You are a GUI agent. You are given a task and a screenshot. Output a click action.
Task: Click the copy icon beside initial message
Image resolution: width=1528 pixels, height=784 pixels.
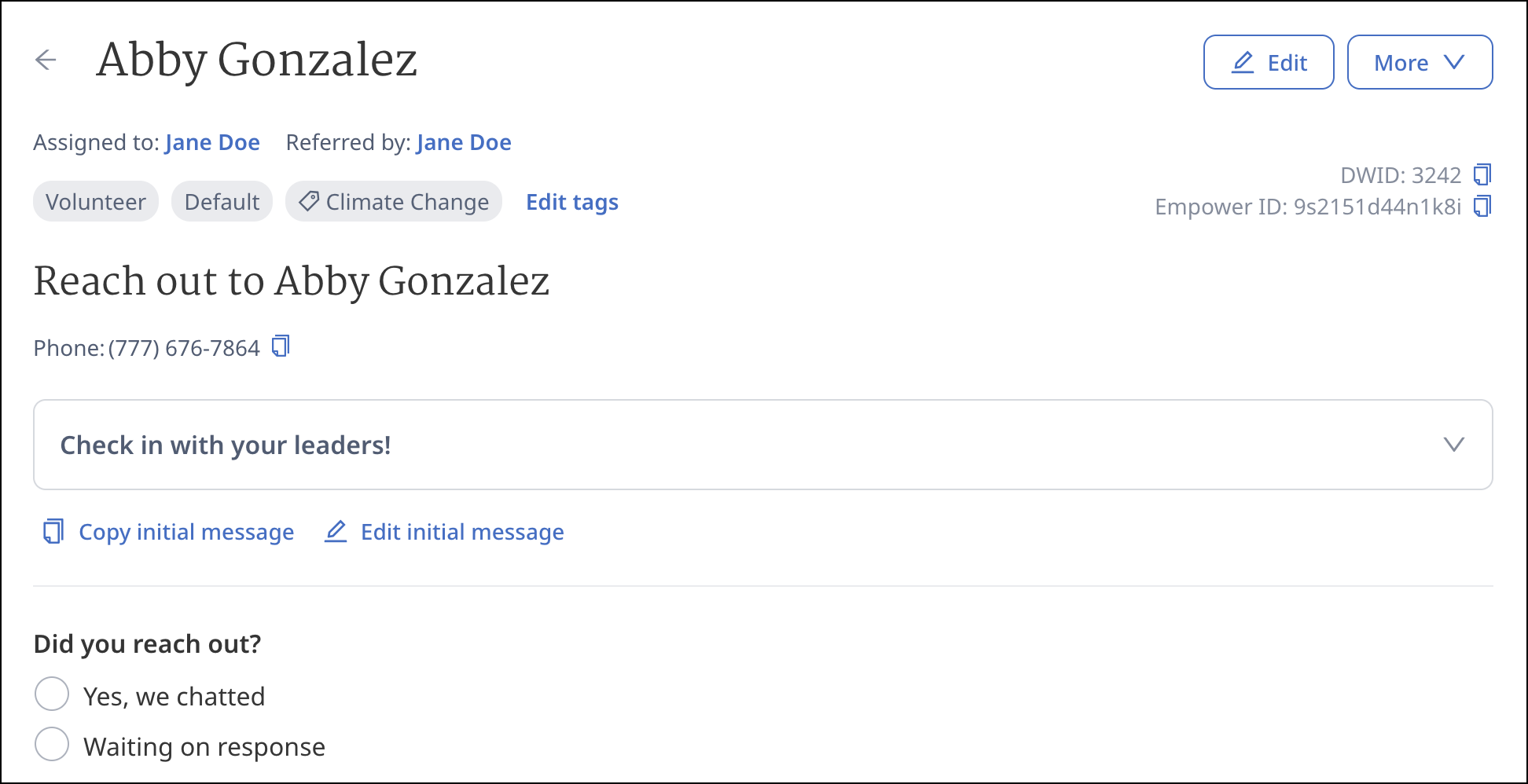53,532
